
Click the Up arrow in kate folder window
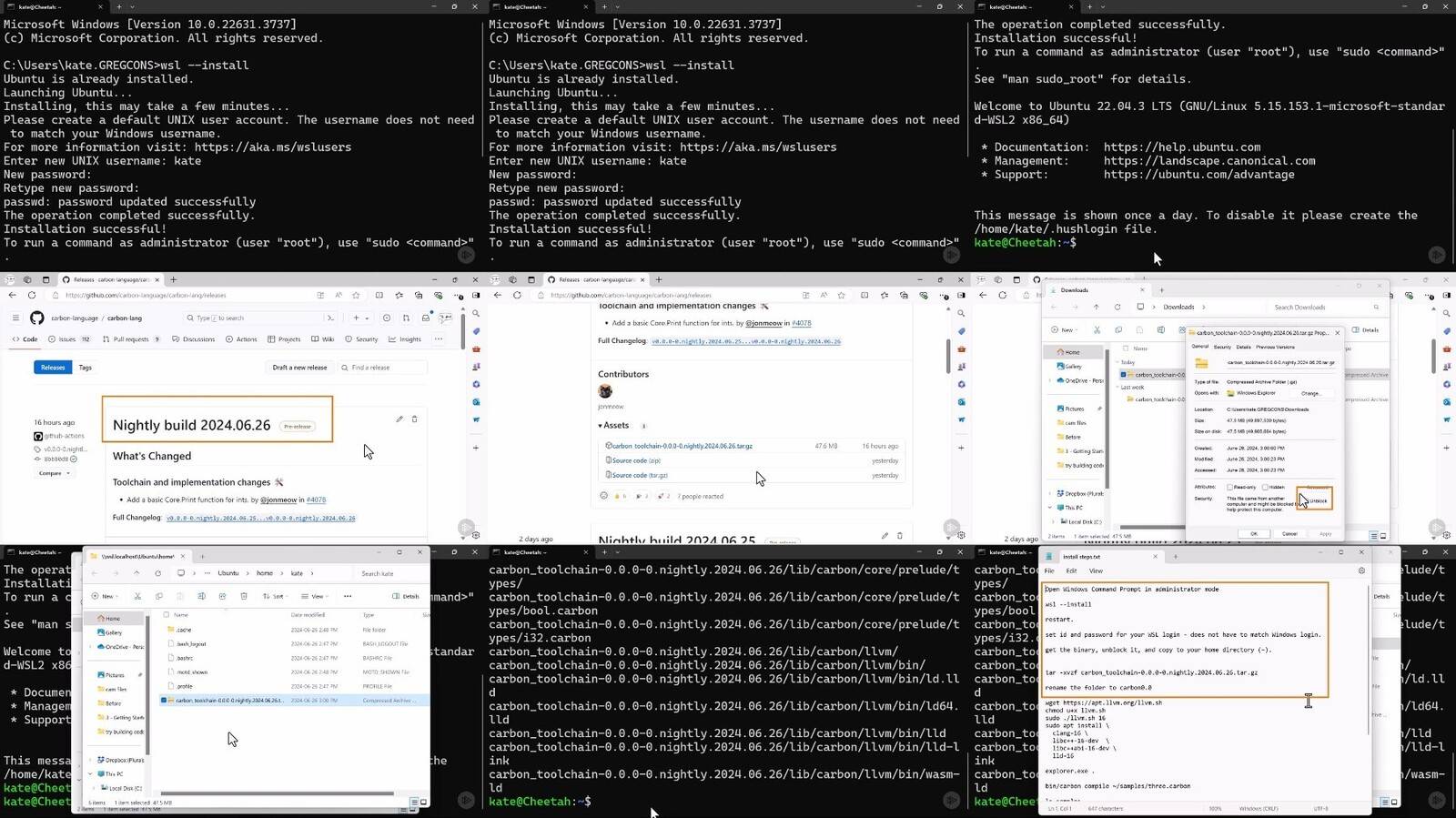pyautogui.click(x=136, y=573)
